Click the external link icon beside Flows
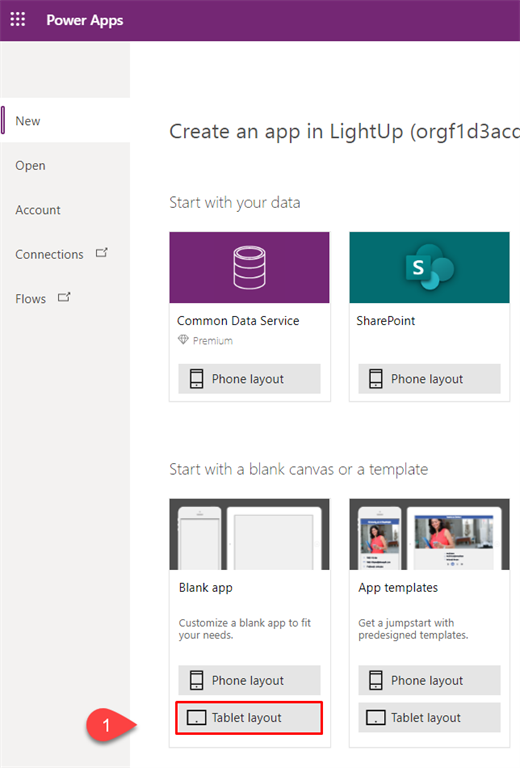Screen dimensions: 520x768 (x=64, y=297)
